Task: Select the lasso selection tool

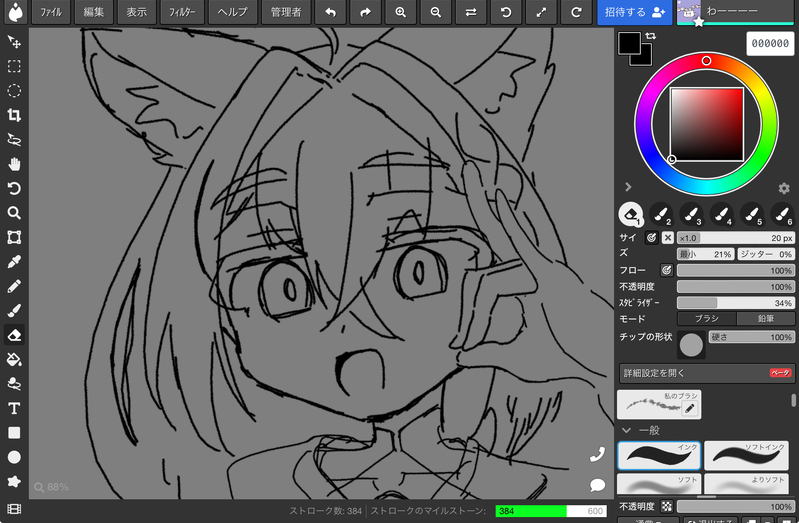Action: 14,140
